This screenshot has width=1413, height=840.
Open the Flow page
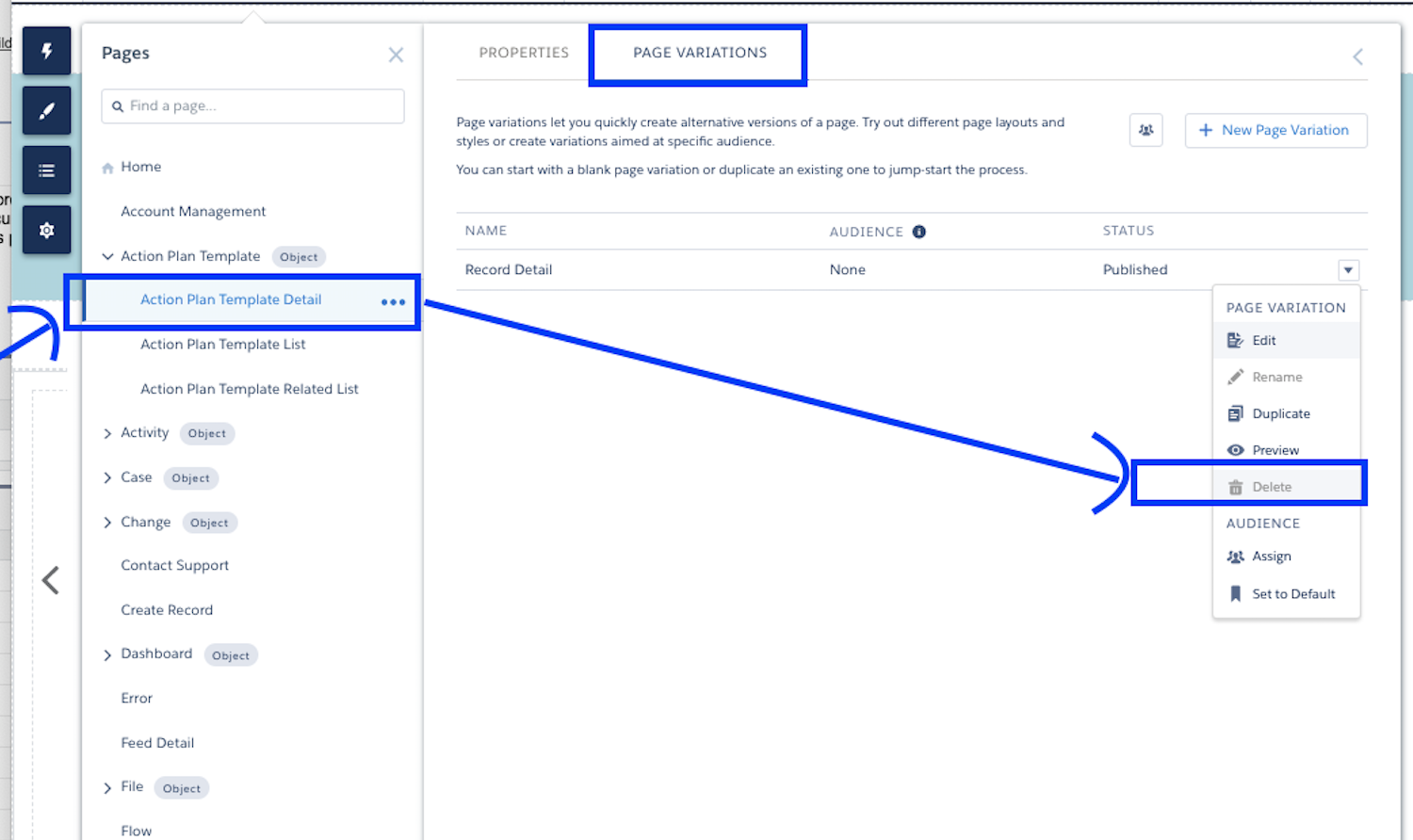click(137, 831)
